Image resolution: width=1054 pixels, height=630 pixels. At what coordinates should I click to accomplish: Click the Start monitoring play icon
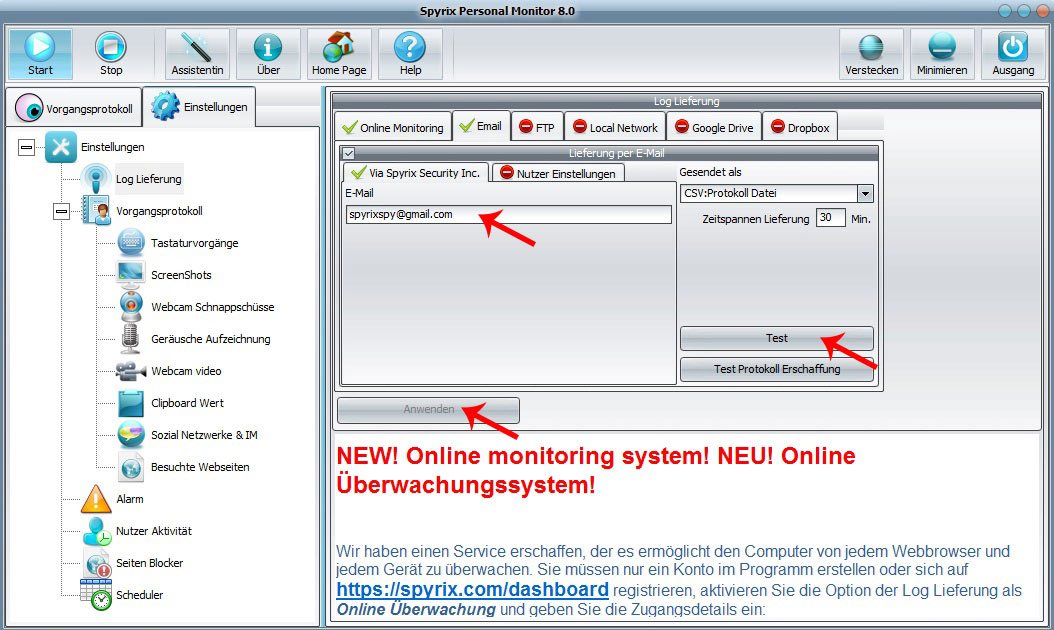[40, 47]
